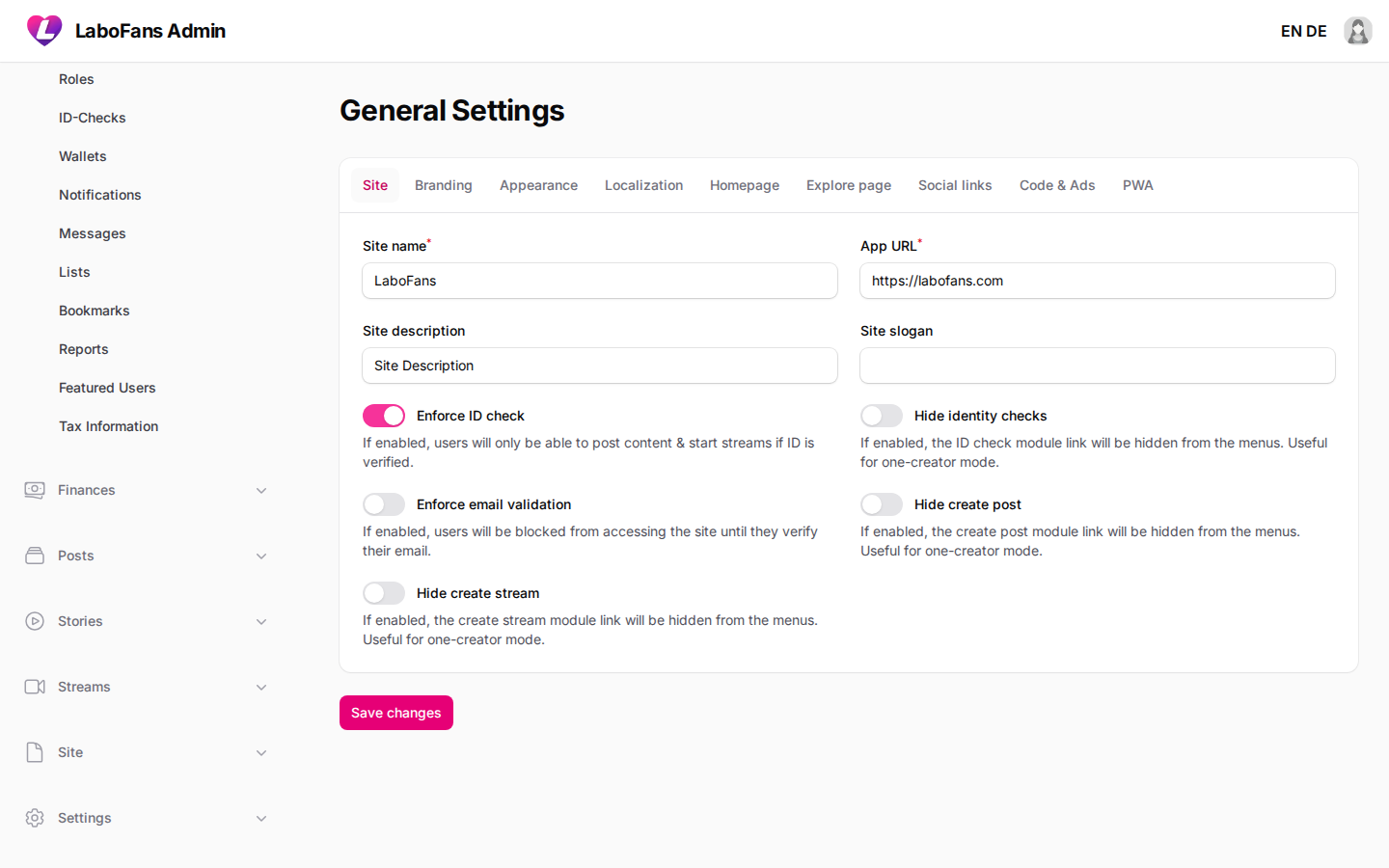Open Featured Users page
This screenshot has height=868, width=1389.
tap(107, 388)
